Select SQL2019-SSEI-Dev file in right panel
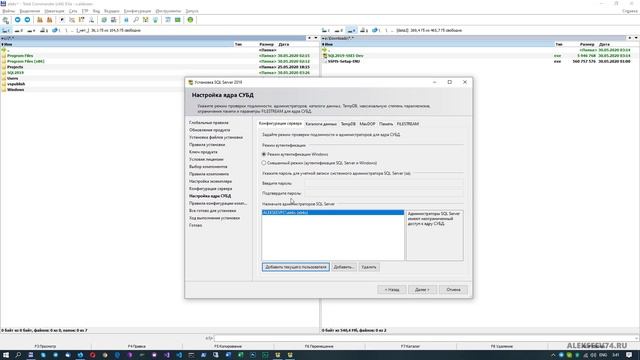 pos(345,56)
